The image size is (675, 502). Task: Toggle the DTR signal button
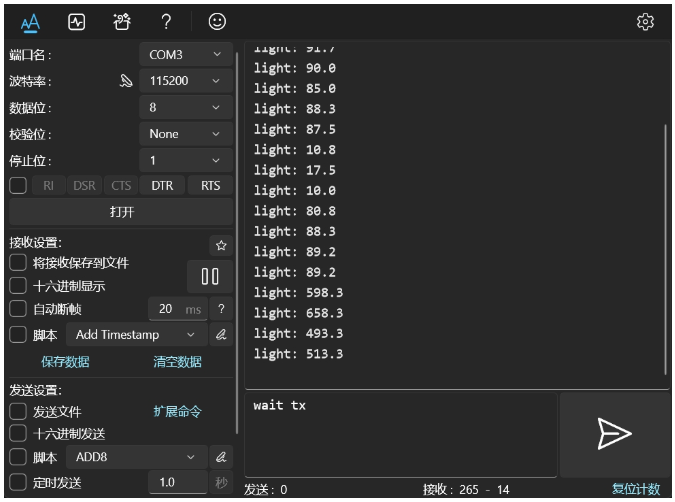click(x=162, y=185)
